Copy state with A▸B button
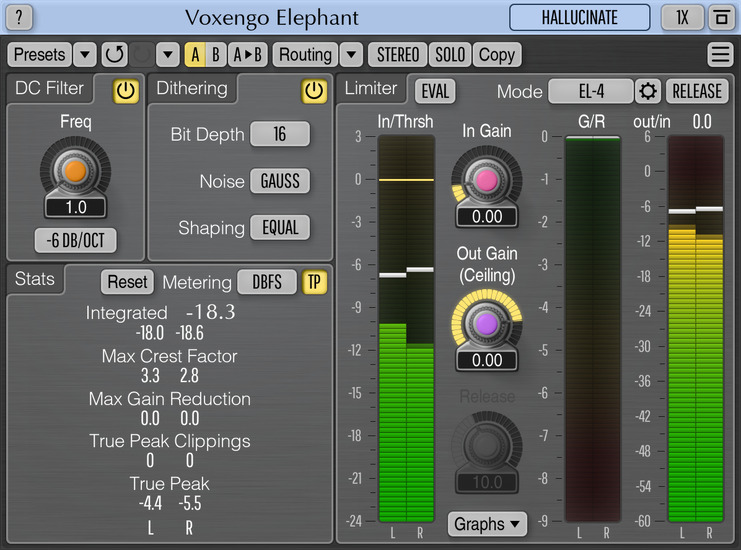The width and height of the screenshot is (741, 550). point(248,55)
